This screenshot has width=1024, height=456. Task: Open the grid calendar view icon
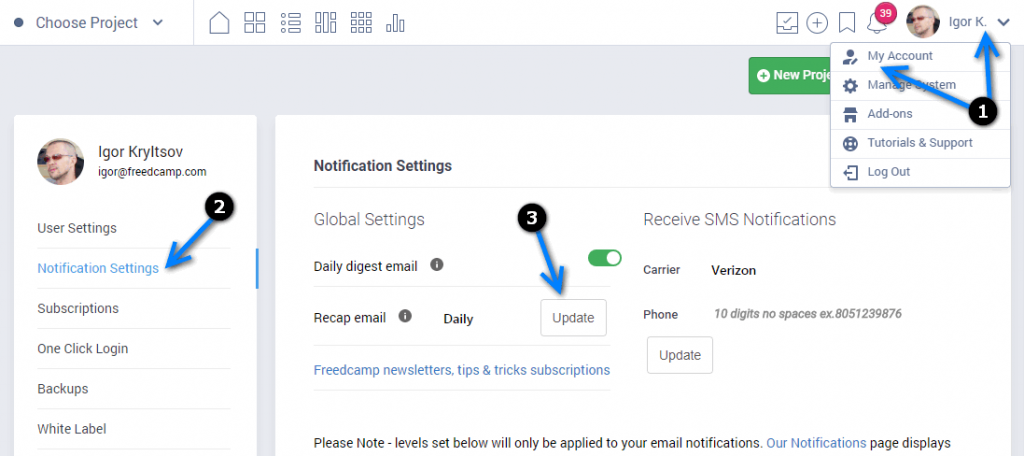(x=360, y=23)
